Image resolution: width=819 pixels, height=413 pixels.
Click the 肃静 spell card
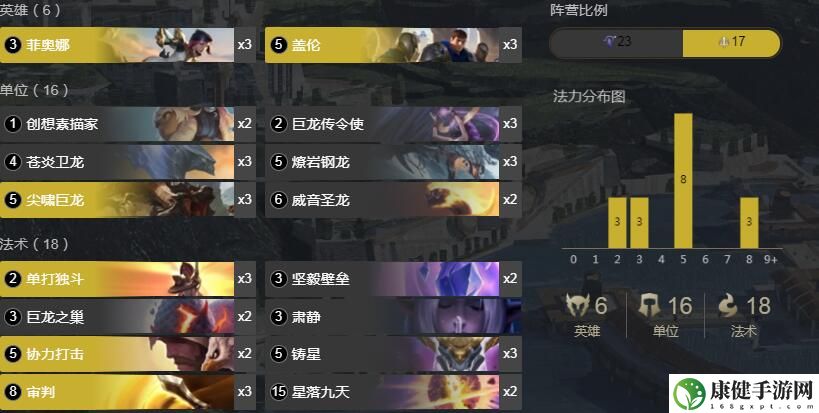393,317
